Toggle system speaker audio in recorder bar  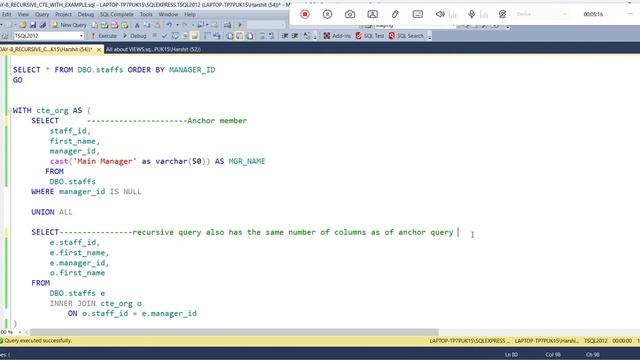point(440,14)
